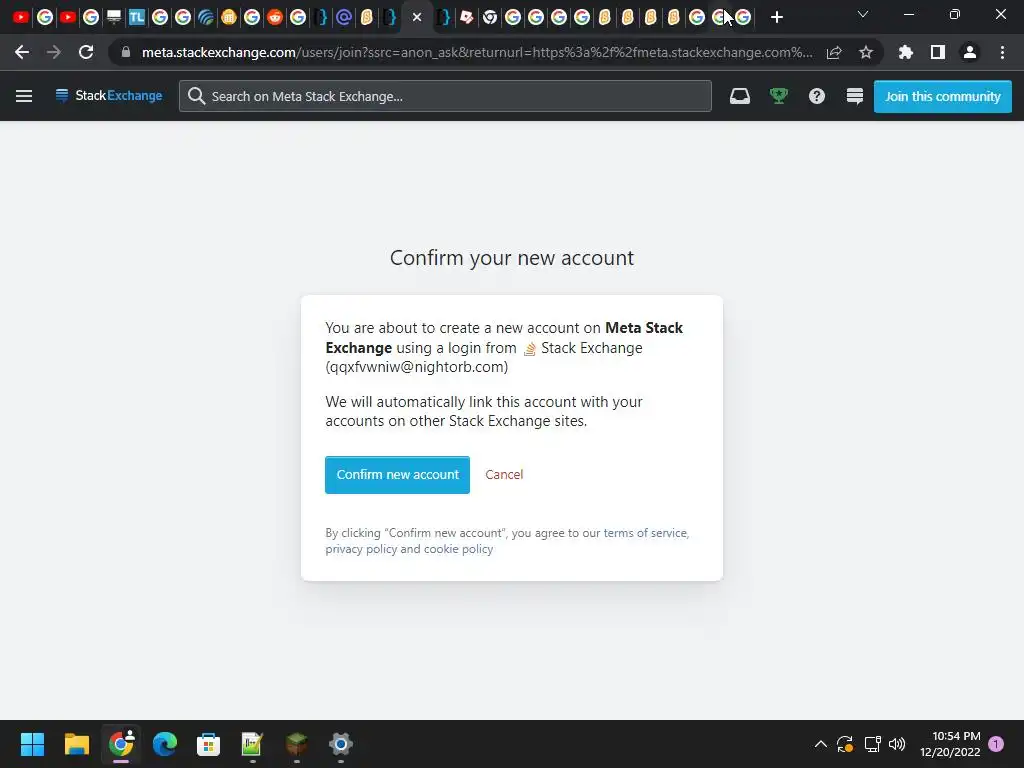Screen dimensions: 1024x768
Task: Expand the tab search chevron
Action: point(863,14)
